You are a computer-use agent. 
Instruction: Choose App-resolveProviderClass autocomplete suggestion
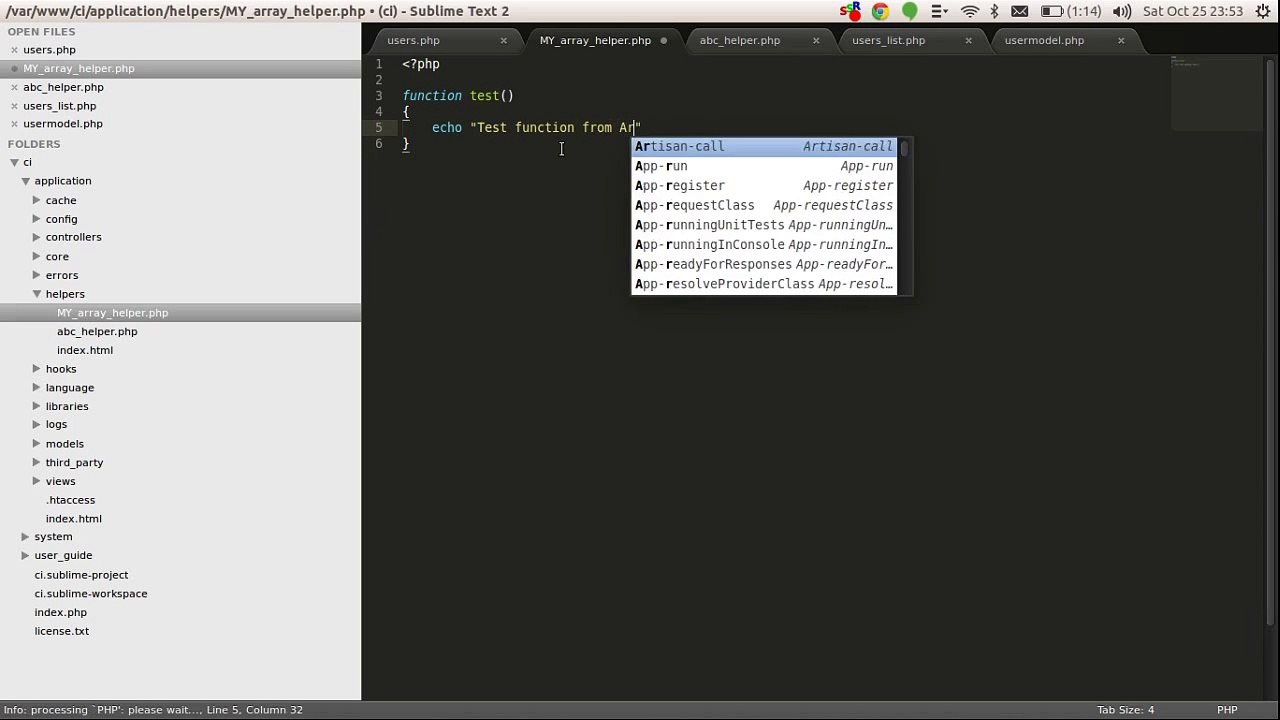click(x=764, y=284)
